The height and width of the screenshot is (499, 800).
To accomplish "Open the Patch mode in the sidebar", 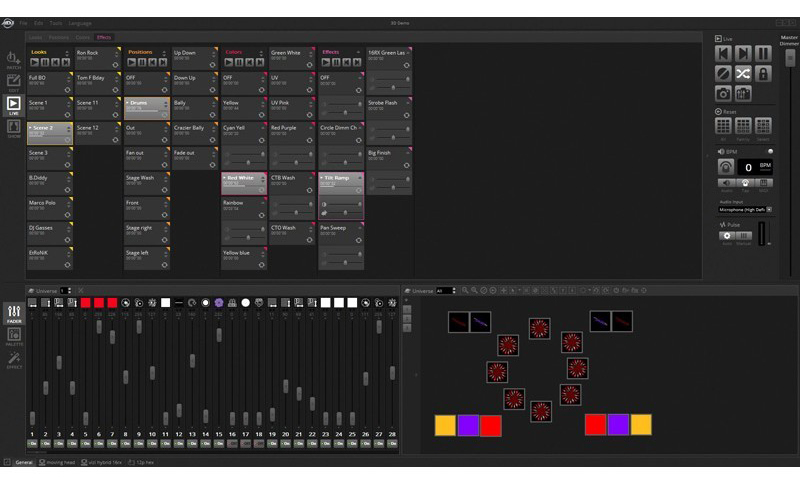I will [14, 60].
